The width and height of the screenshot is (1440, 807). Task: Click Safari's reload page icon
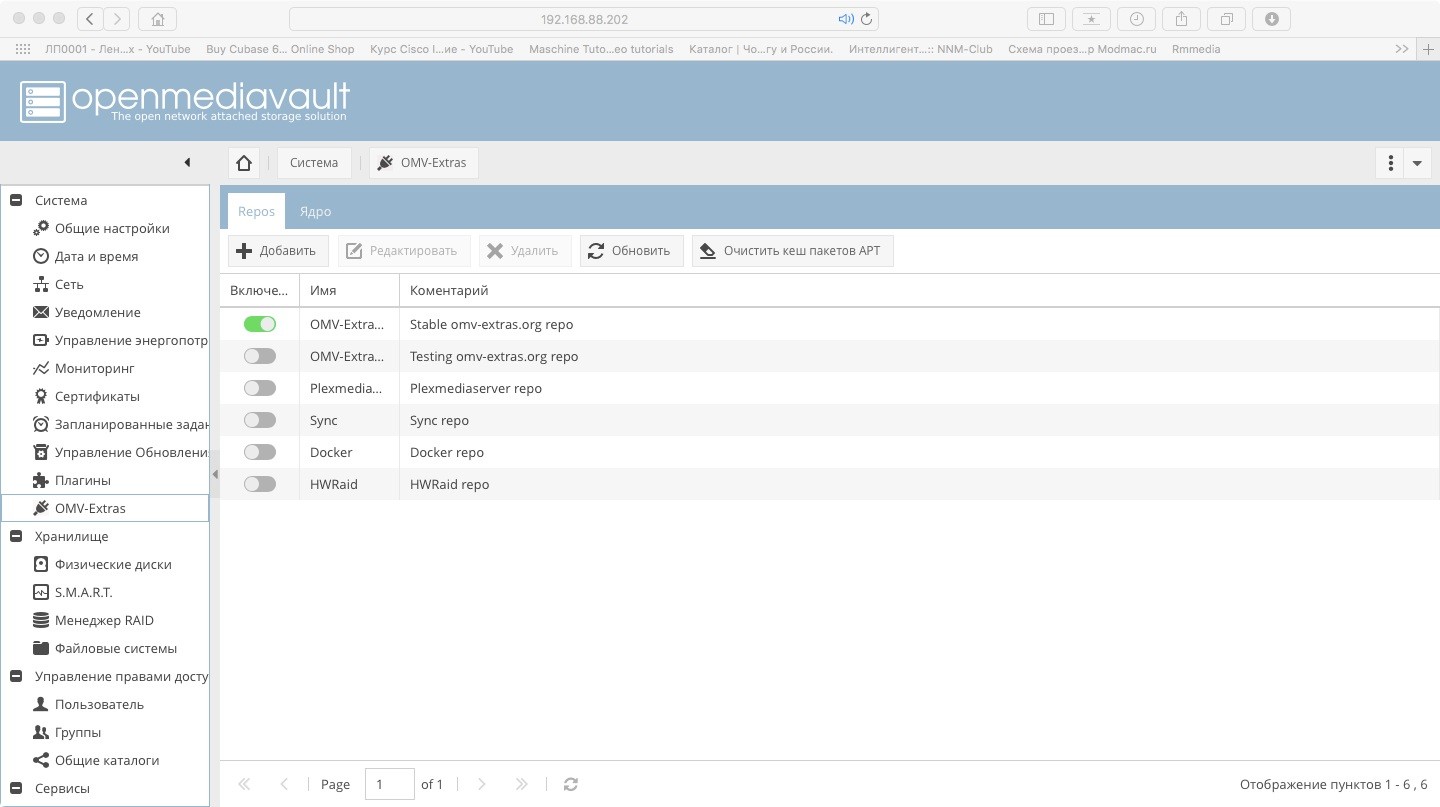point(867,19)
